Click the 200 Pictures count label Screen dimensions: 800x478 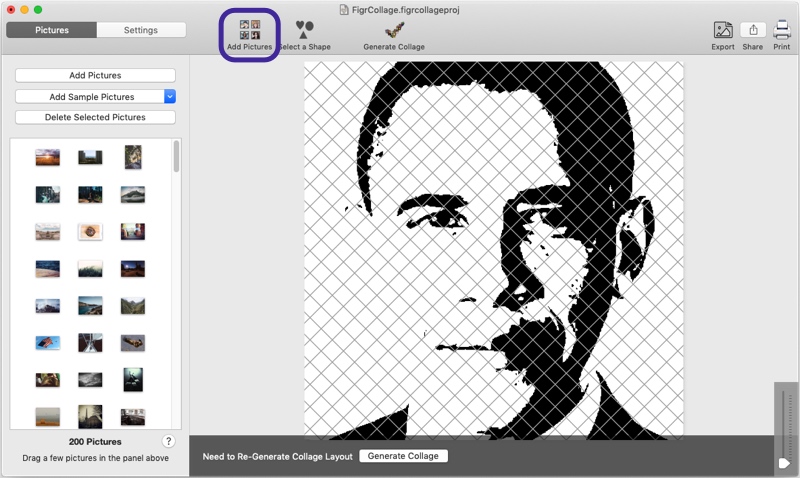[x=95, y=442]
